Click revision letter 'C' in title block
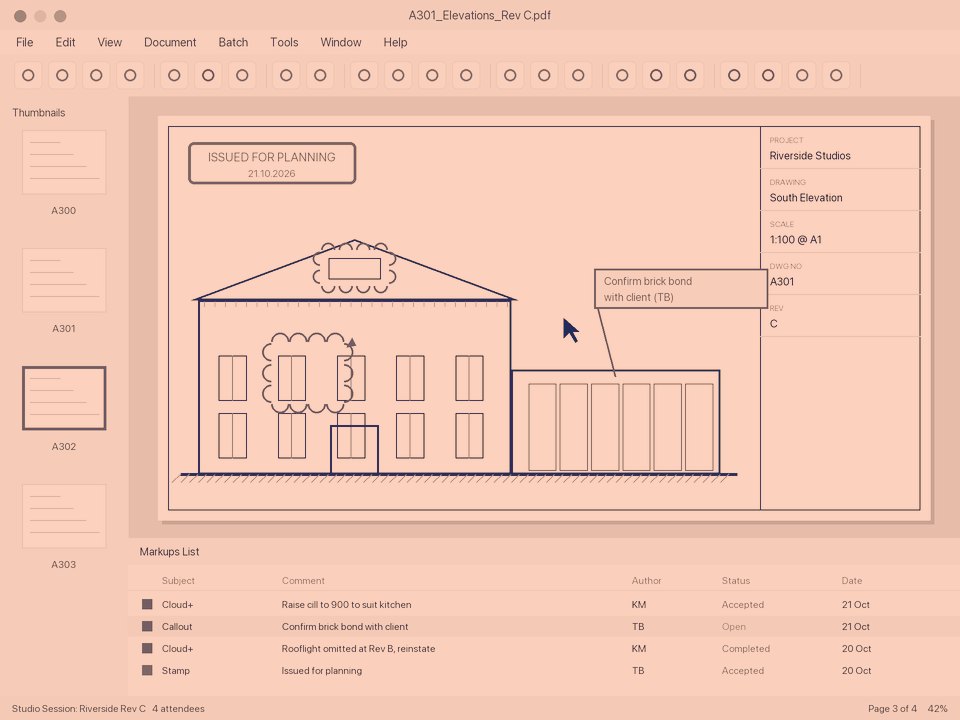The image size is (960, 720). [774, 324]
